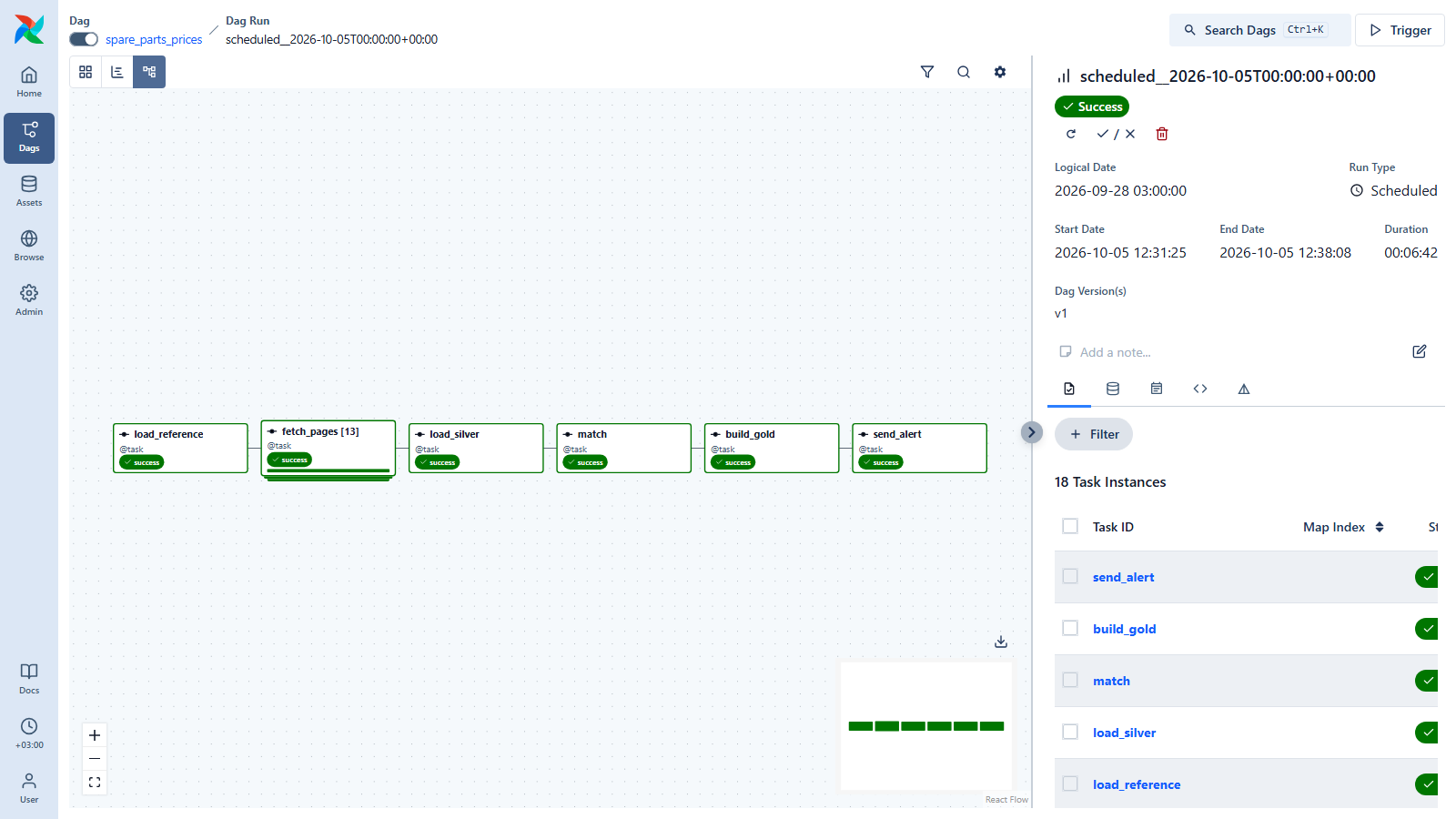Zoom in on the graph
Image resolution: width=1456 pixels, height=819 pixels.
point(95,735)
